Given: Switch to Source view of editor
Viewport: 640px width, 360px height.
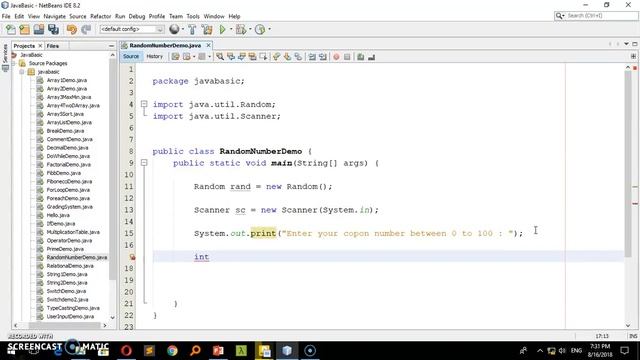Looking at the screenshot, I should (131, 56).
